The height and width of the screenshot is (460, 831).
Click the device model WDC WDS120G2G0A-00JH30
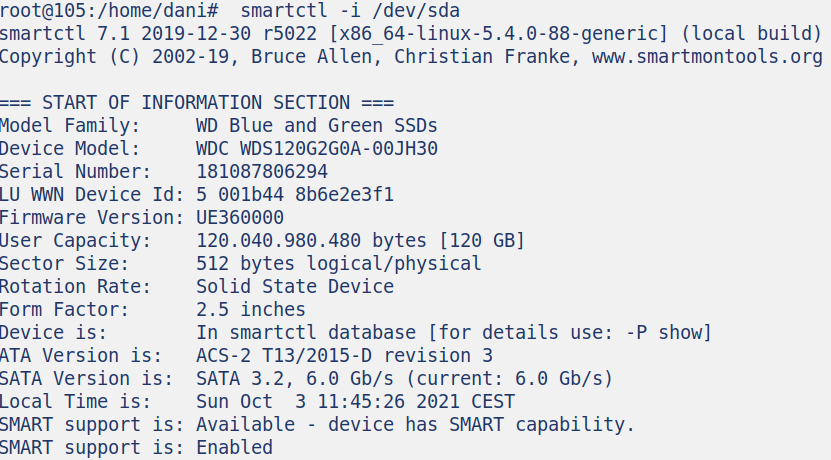coord(317,149)
